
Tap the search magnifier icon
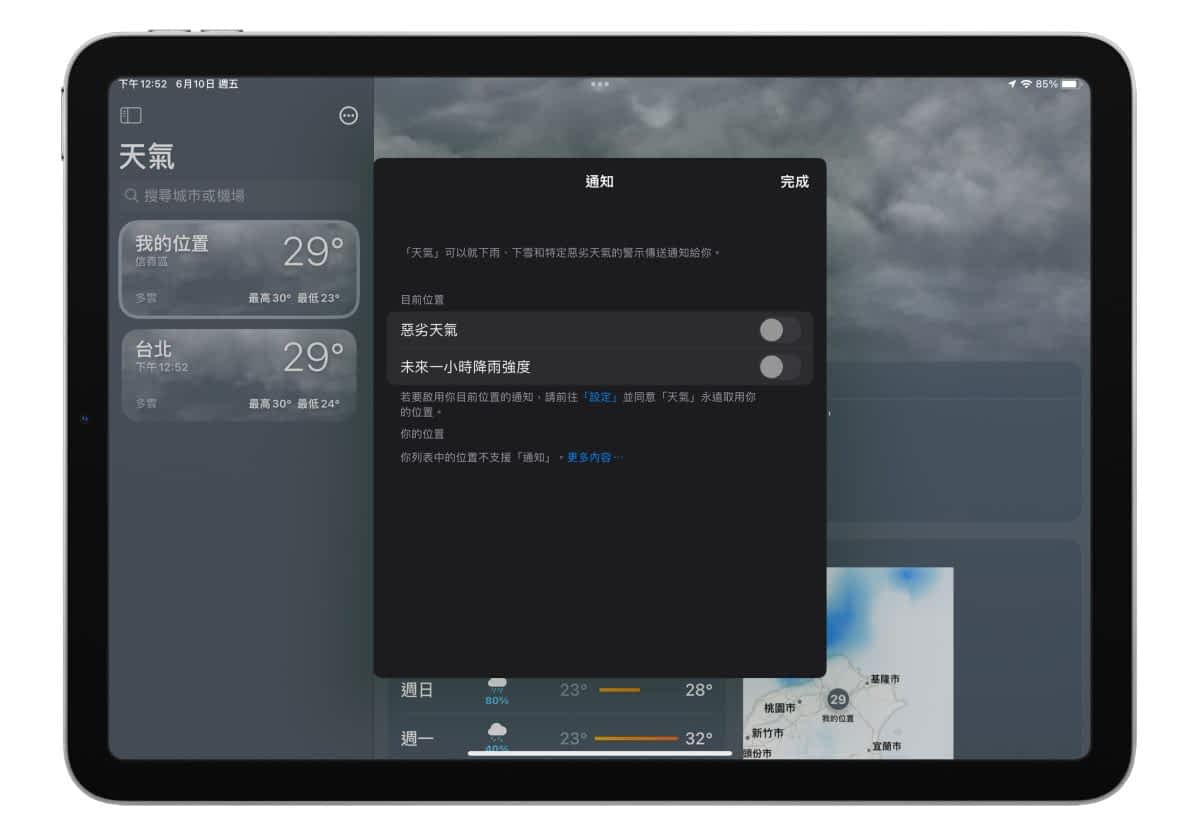[x=131, y=196]
